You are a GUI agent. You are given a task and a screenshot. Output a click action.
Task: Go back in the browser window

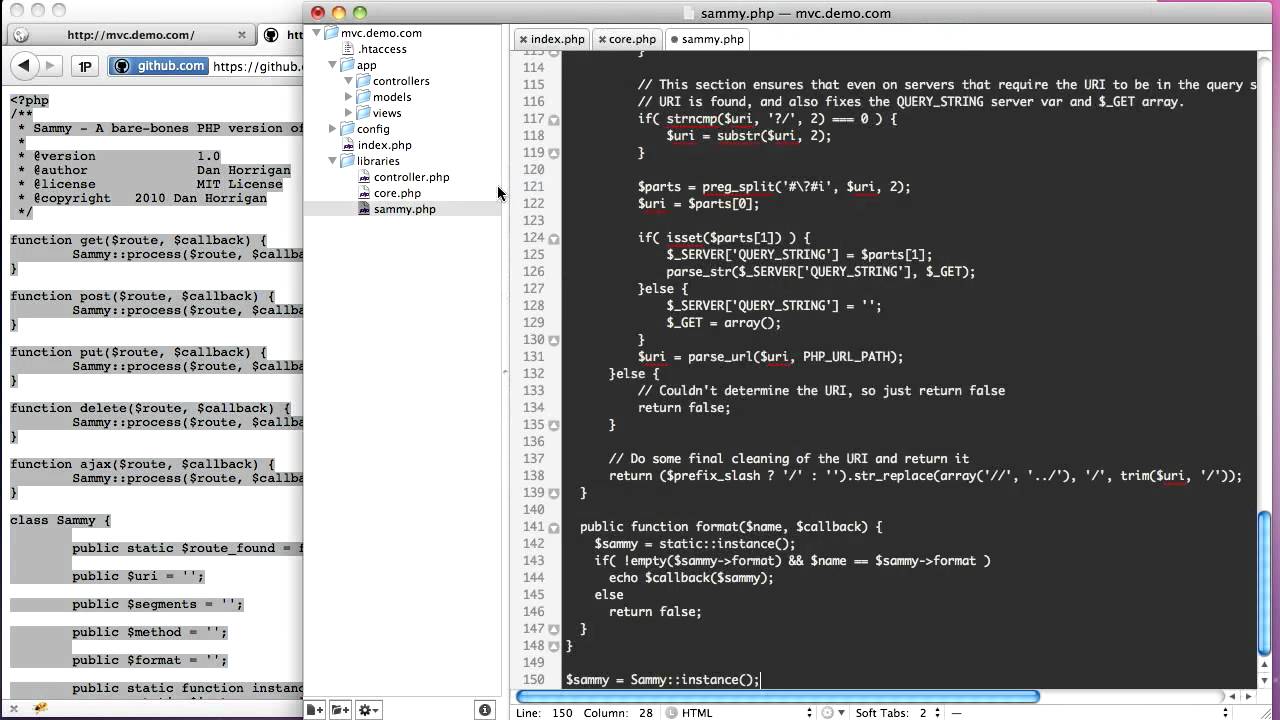[22, 66]
